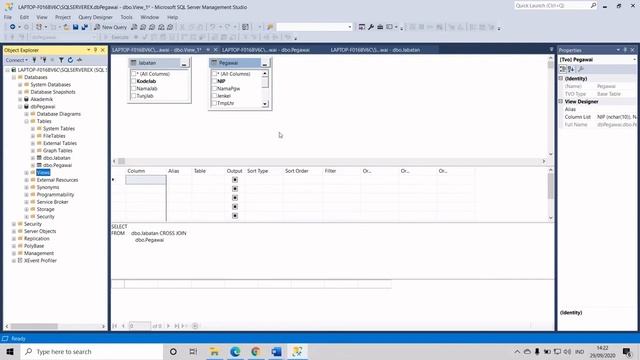Viewport: 640px width, 360px height.
Task: Switch to the dbo.Pegawai tab
Action: (266, 50)
